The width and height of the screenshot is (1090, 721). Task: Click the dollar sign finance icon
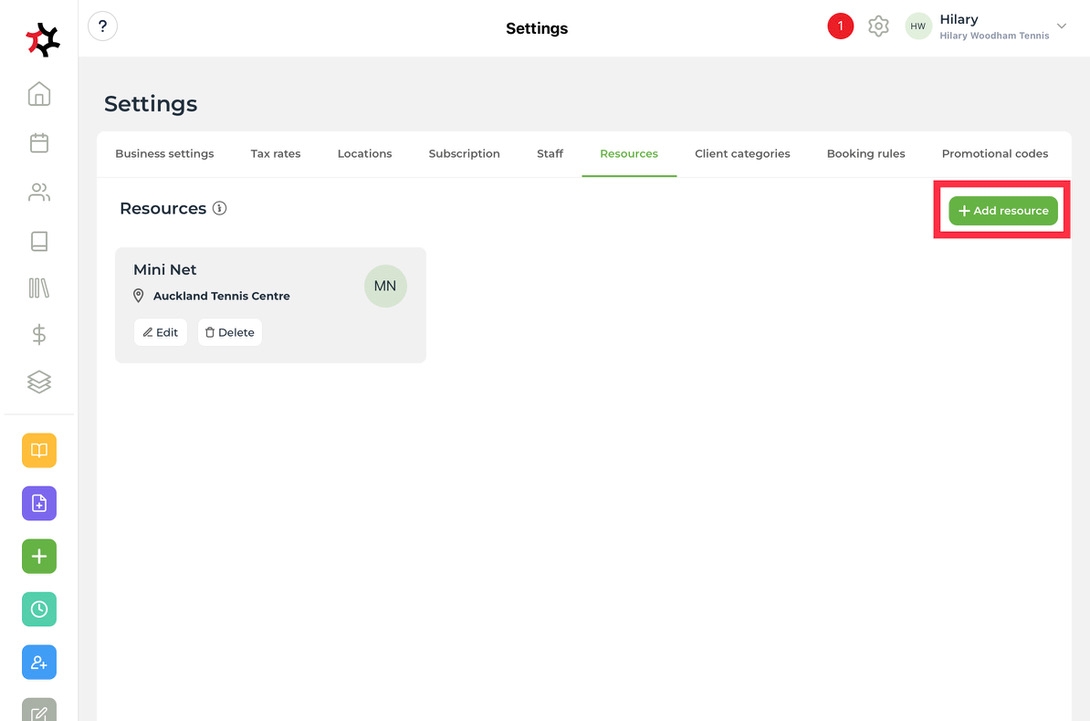(x=39, y=335)
